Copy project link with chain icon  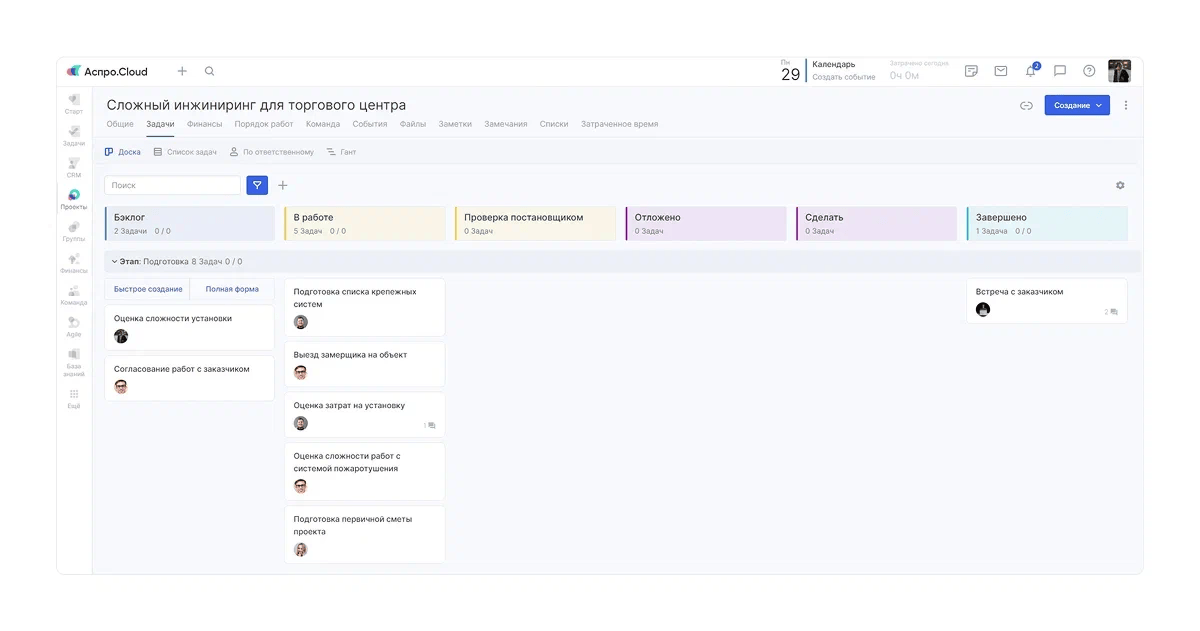point(1026,105)
